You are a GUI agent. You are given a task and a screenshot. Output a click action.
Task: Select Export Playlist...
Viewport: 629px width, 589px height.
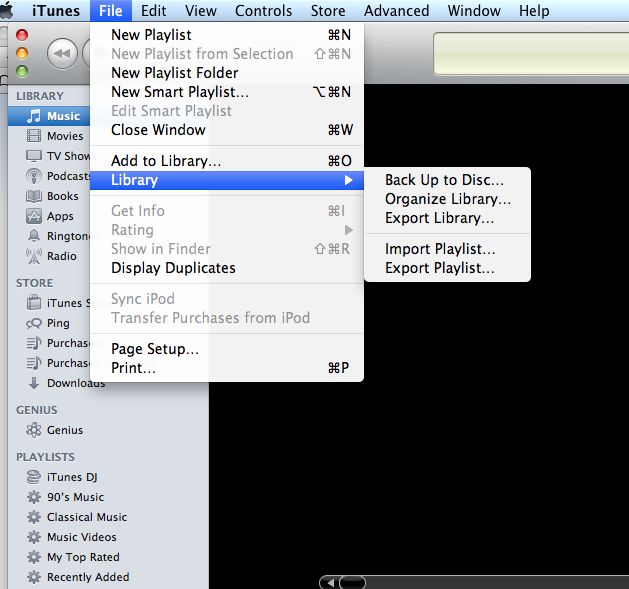coord(447,268)
